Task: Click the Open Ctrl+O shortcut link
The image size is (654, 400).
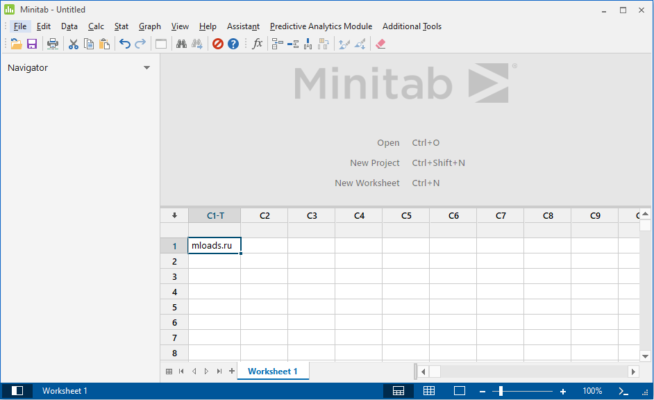Action: (x=408, y=143)
